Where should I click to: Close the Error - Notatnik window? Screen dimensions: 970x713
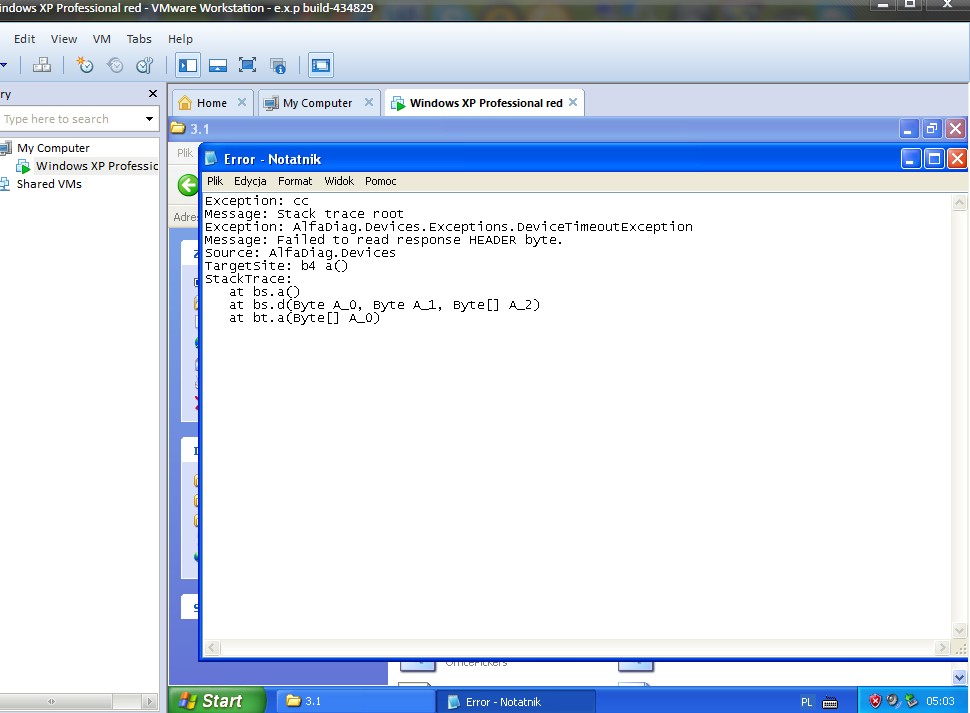click(957, 159)
